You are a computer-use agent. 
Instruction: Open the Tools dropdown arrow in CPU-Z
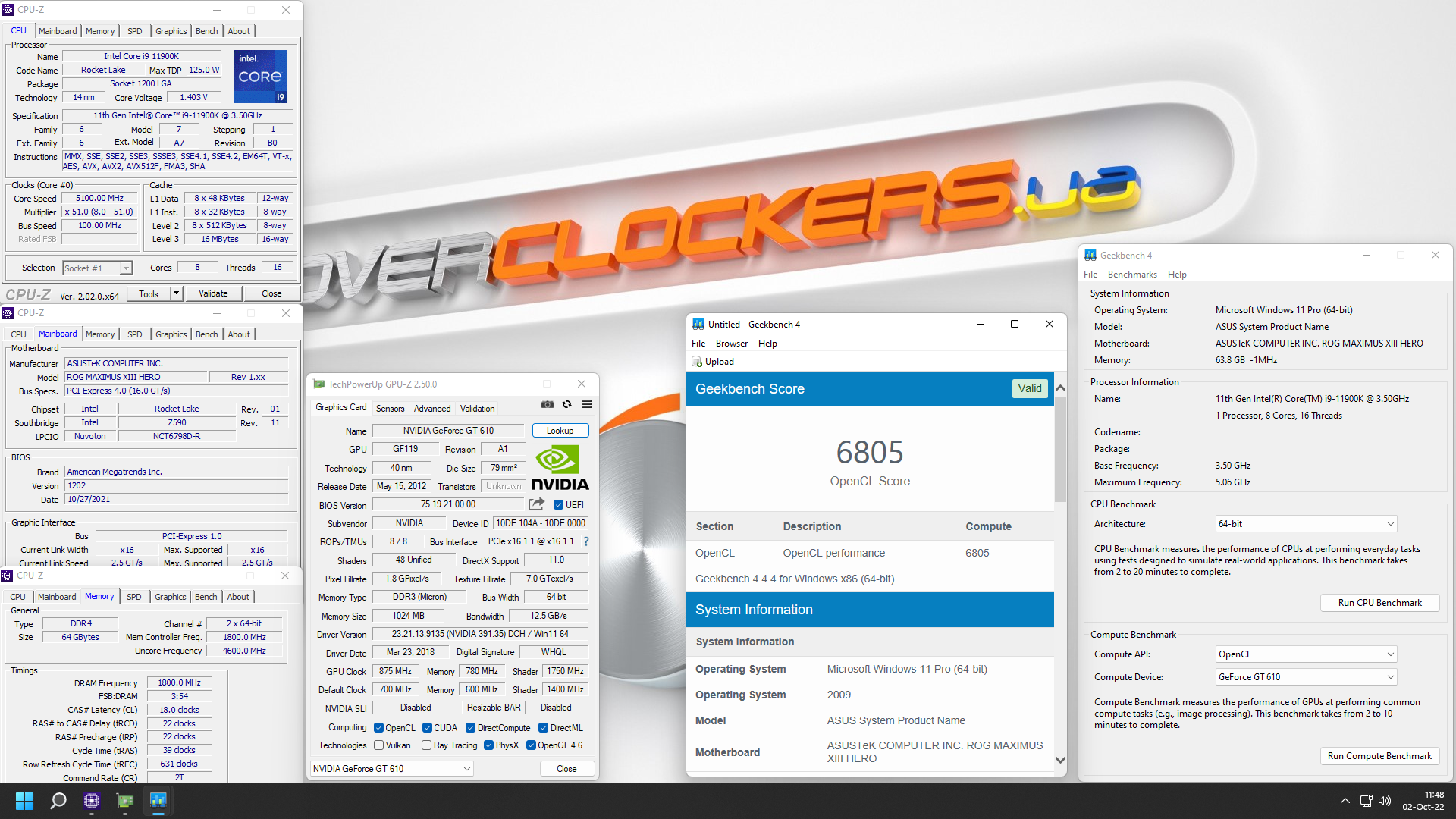176,293
